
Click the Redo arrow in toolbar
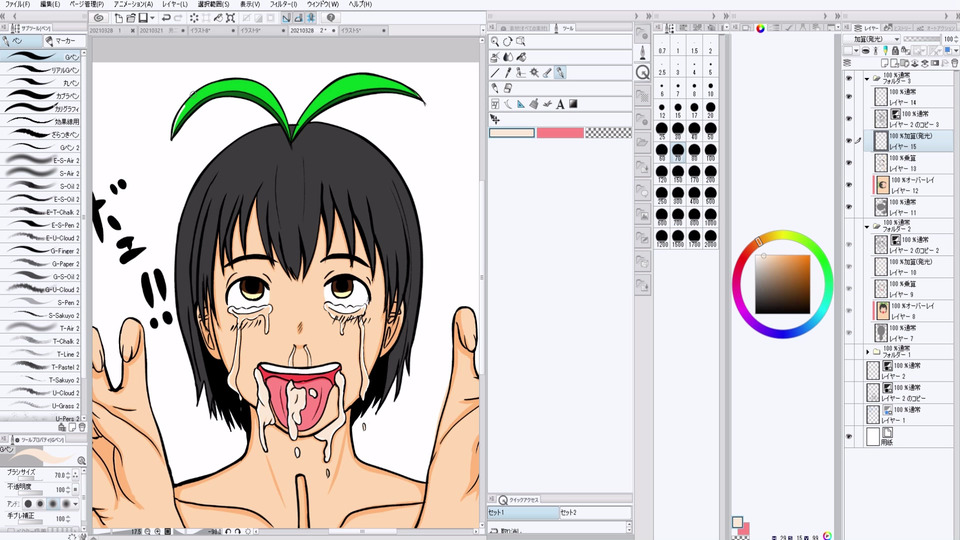178,18
